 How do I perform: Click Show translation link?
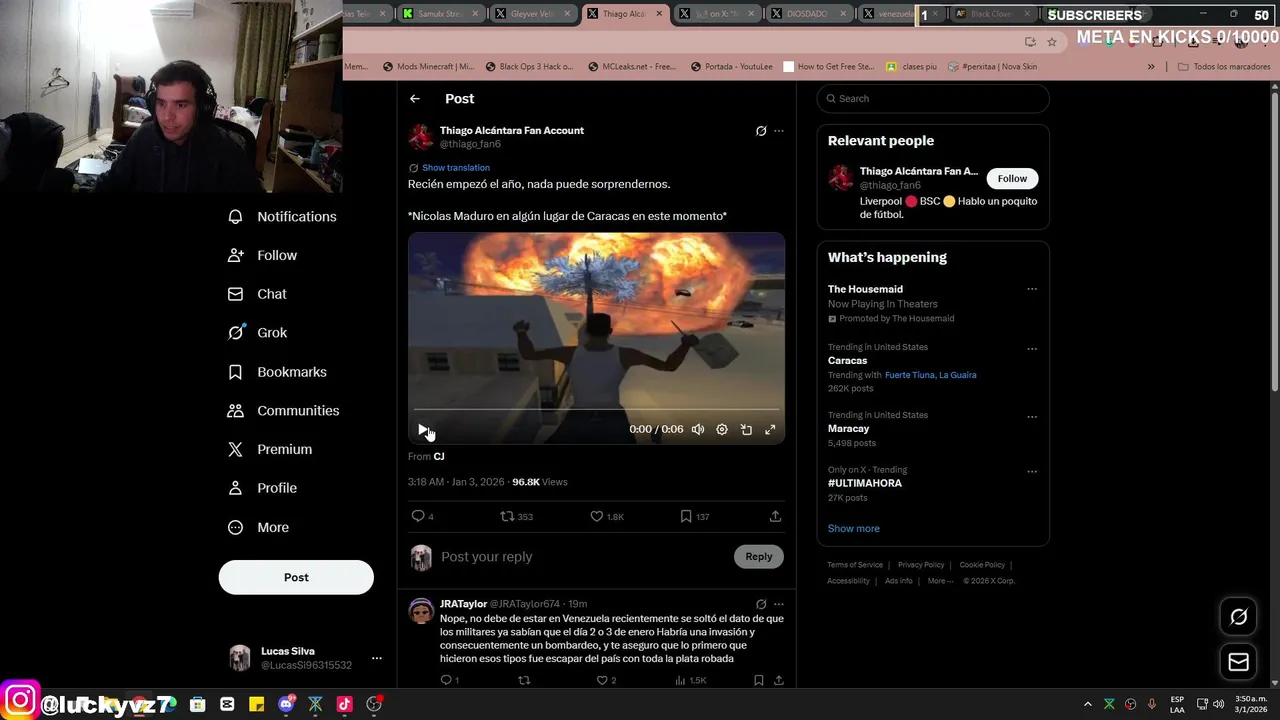click(456, 168)
